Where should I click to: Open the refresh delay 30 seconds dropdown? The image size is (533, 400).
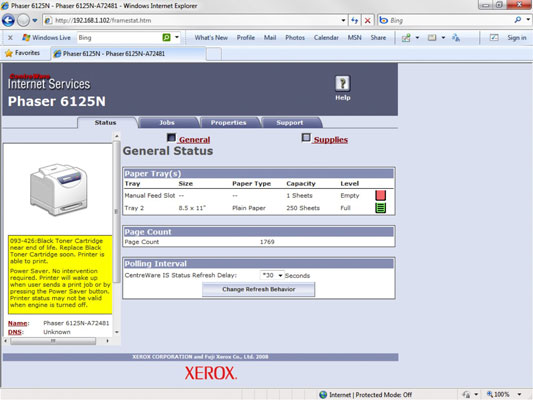(x=272, y=275)
